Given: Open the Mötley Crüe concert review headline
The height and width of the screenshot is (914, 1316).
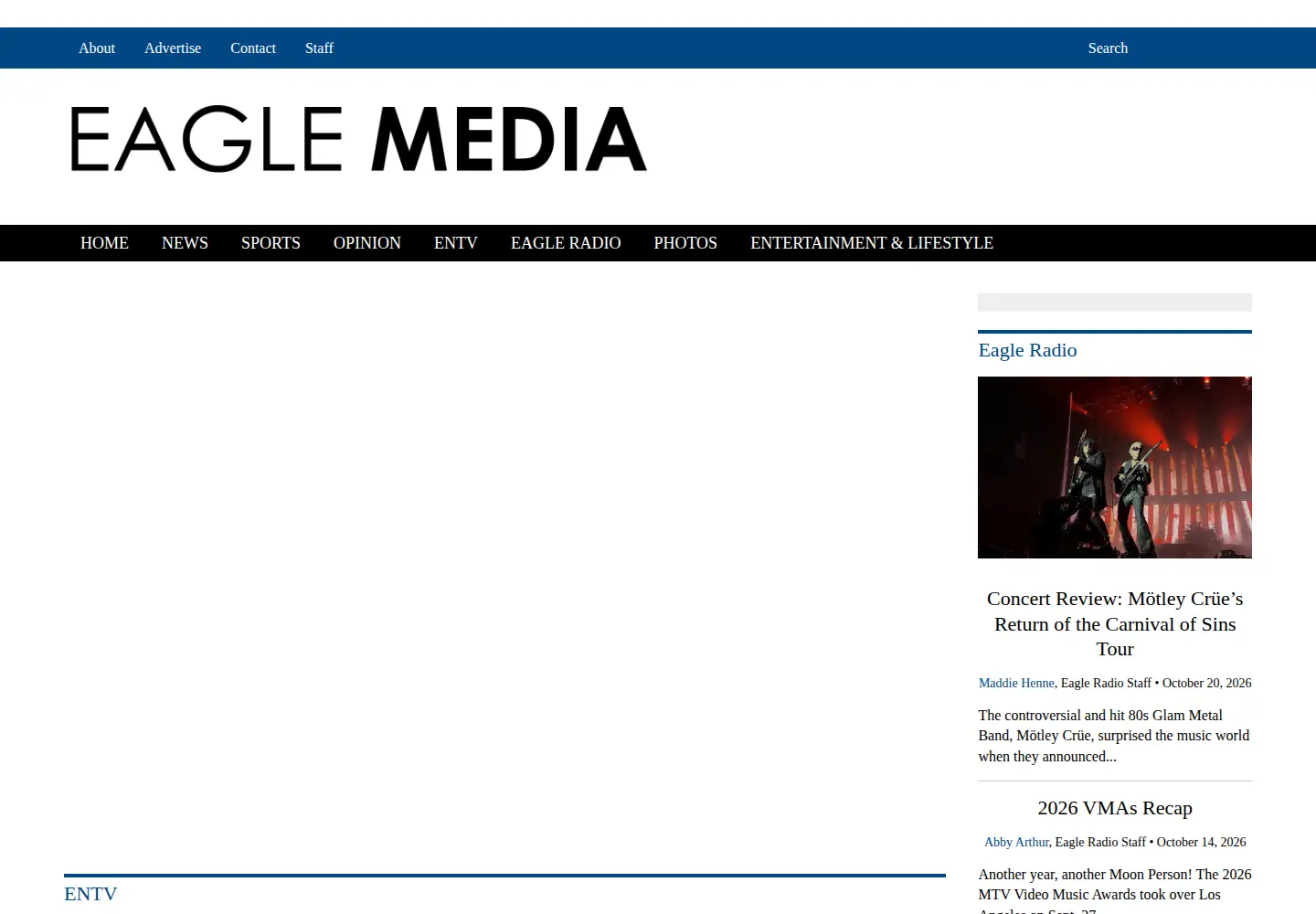Looking at the screenshot, I should [x=1115, y=624].
